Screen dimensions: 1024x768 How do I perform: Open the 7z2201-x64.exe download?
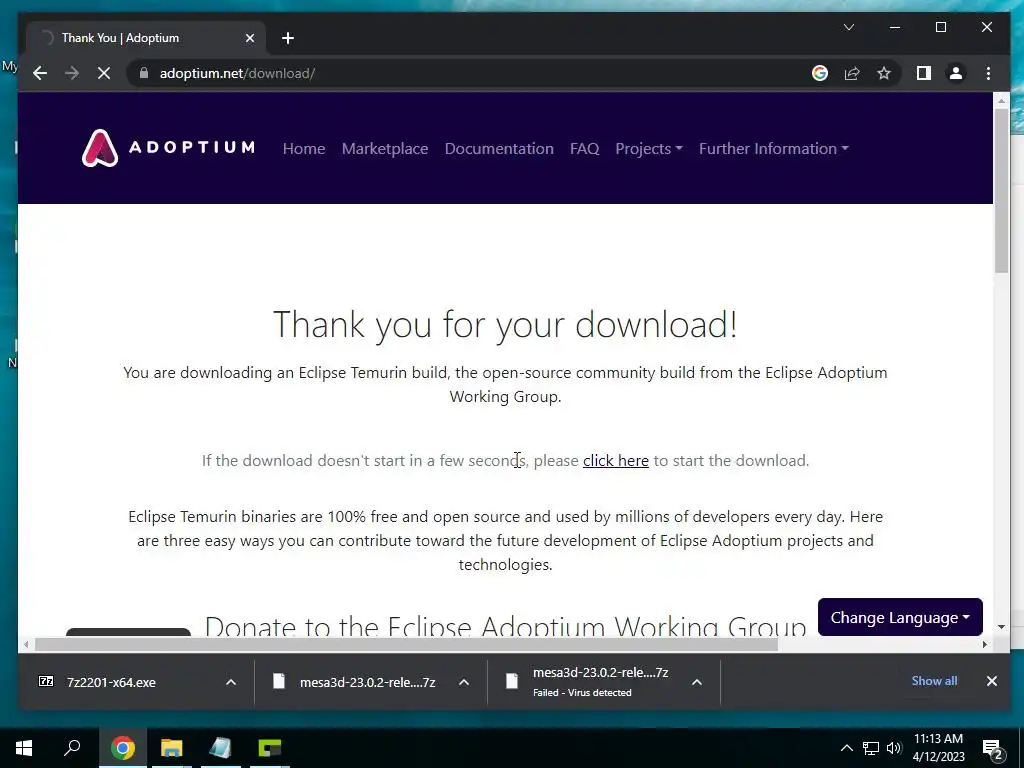click(111, 682)
